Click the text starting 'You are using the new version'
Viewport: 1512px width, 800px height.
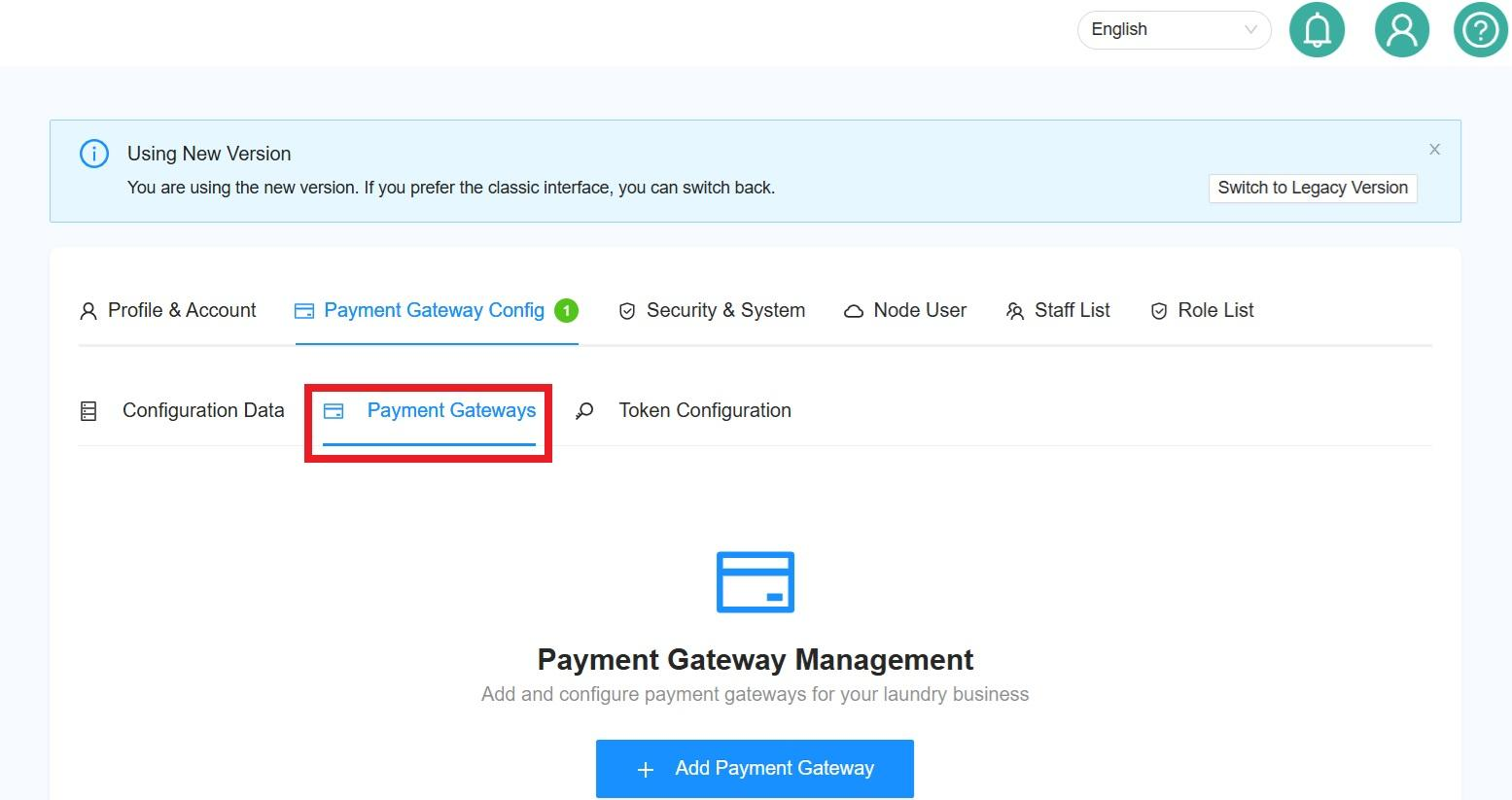tap(451, 188)
